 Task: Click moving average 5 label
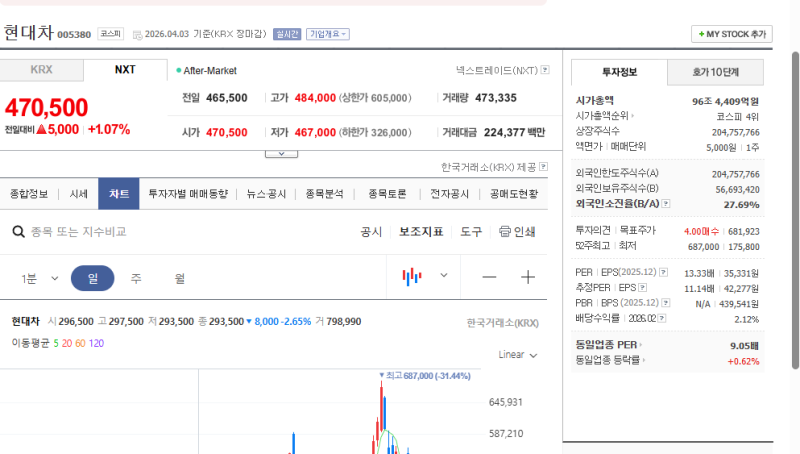56,343
